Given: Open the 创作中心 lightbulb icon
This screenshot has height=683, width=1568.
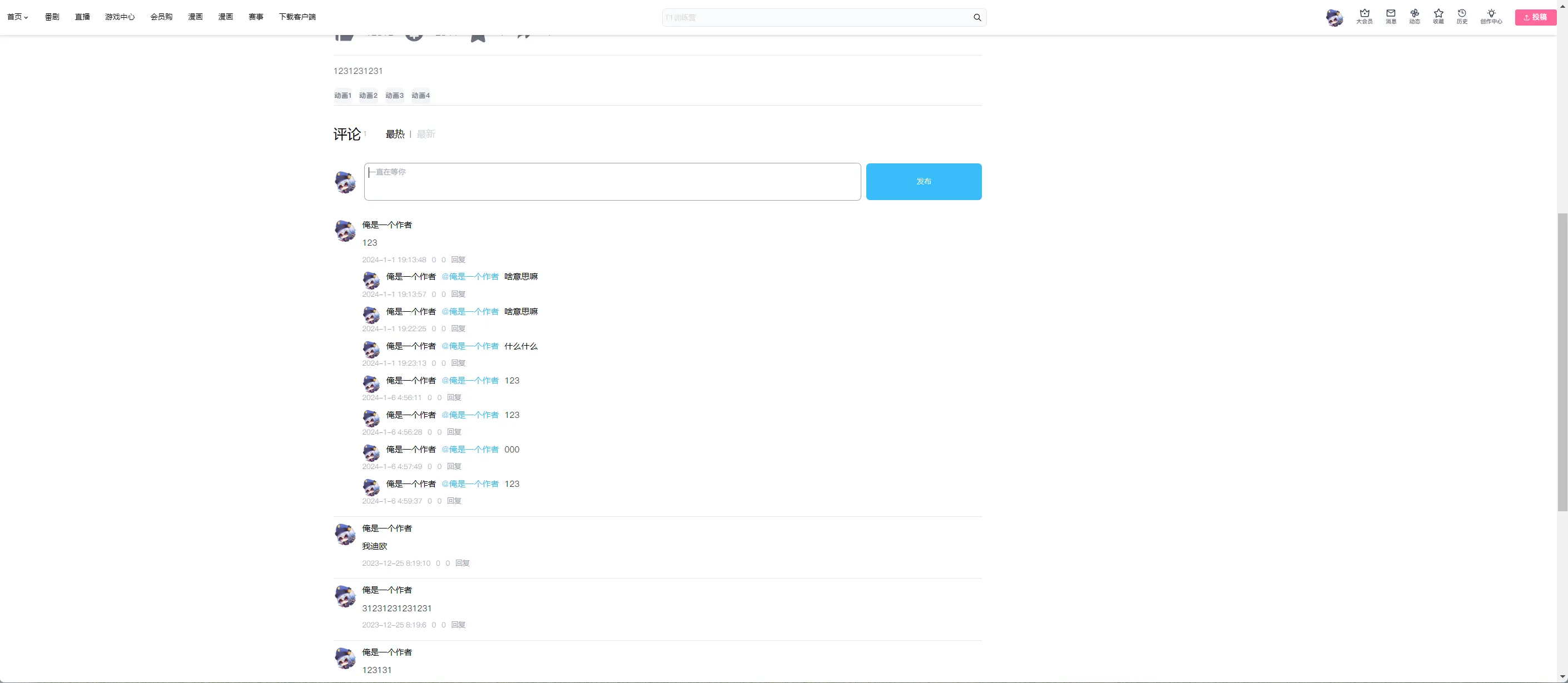Looking at the screenshot, I should click(1491, 17).
